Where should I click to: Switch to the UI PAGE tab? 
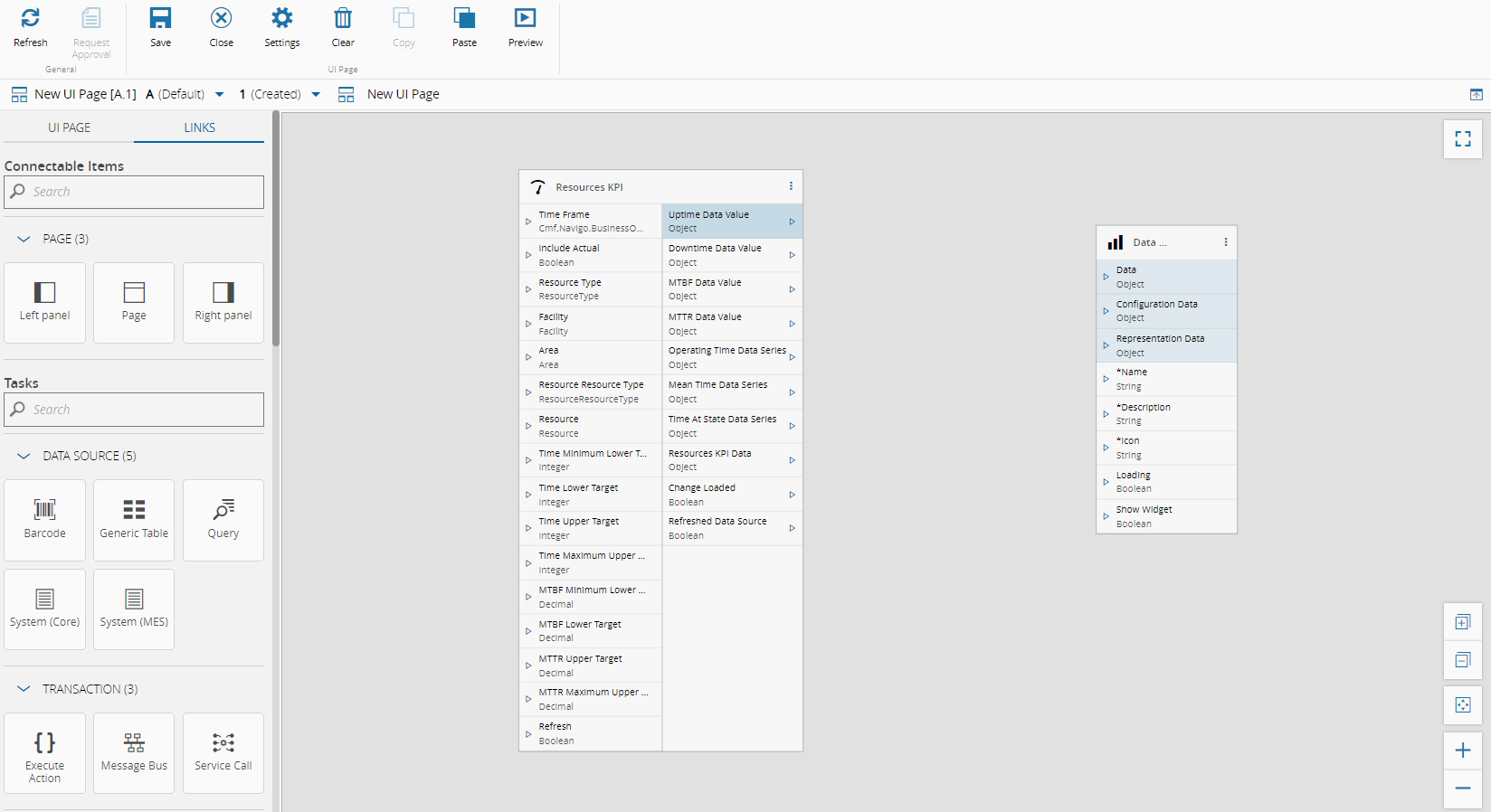click(69, 127)
